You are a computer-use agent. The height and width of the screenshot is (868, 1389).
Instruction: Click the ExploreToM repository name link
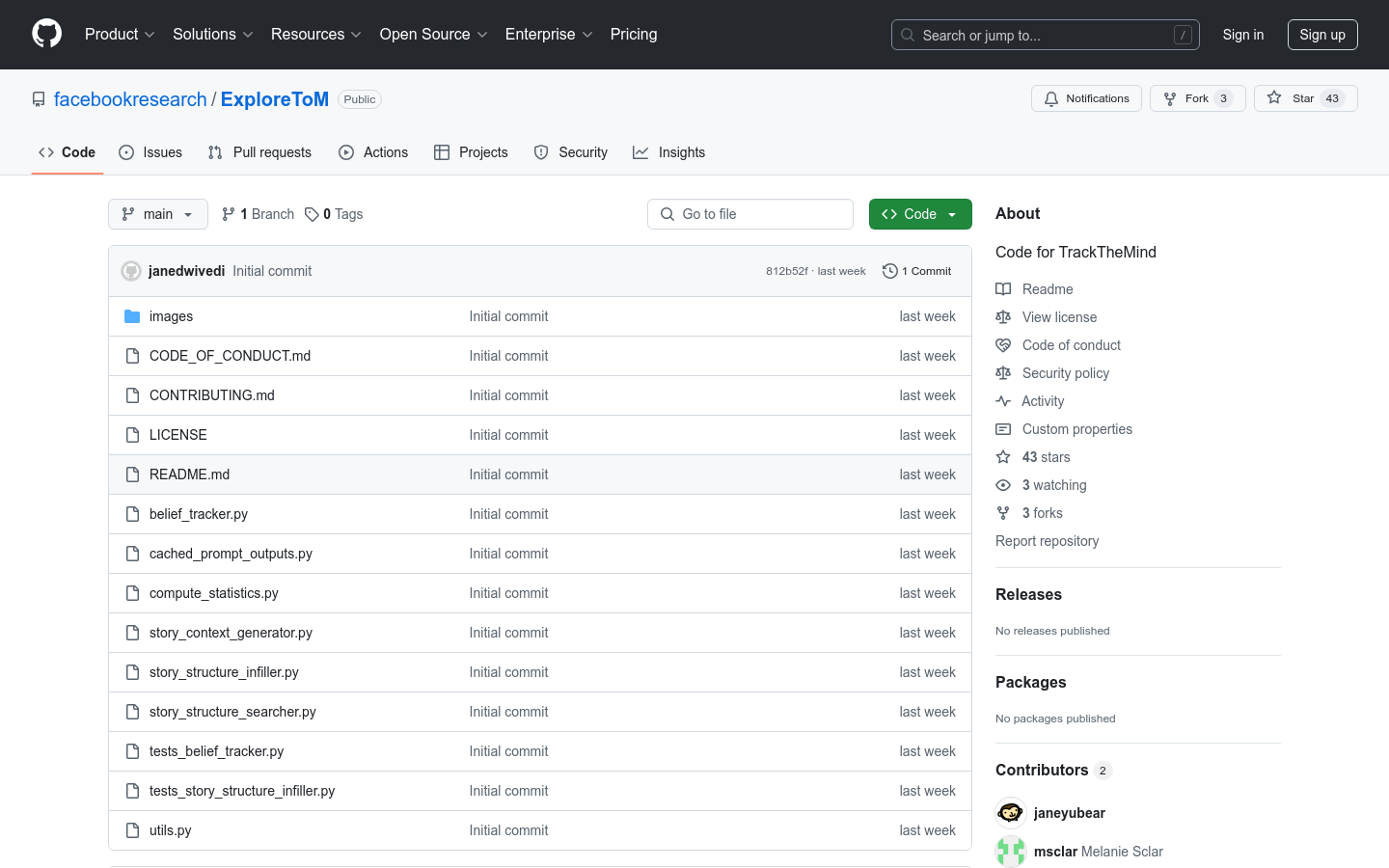click(x=275, y=99)
